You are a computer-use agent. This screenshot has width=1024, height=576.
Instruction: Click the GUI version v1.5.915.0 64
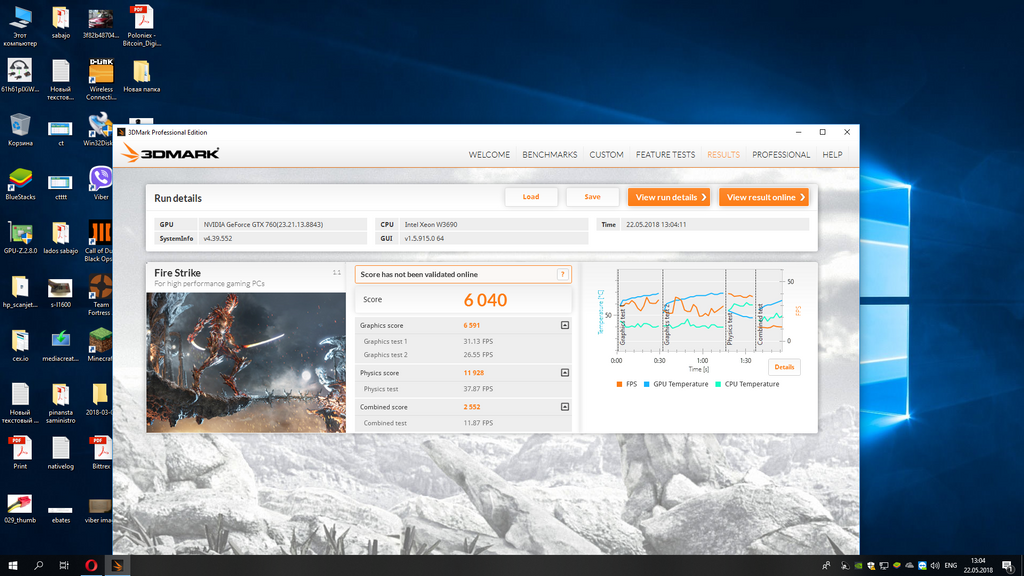coord(494,238)
